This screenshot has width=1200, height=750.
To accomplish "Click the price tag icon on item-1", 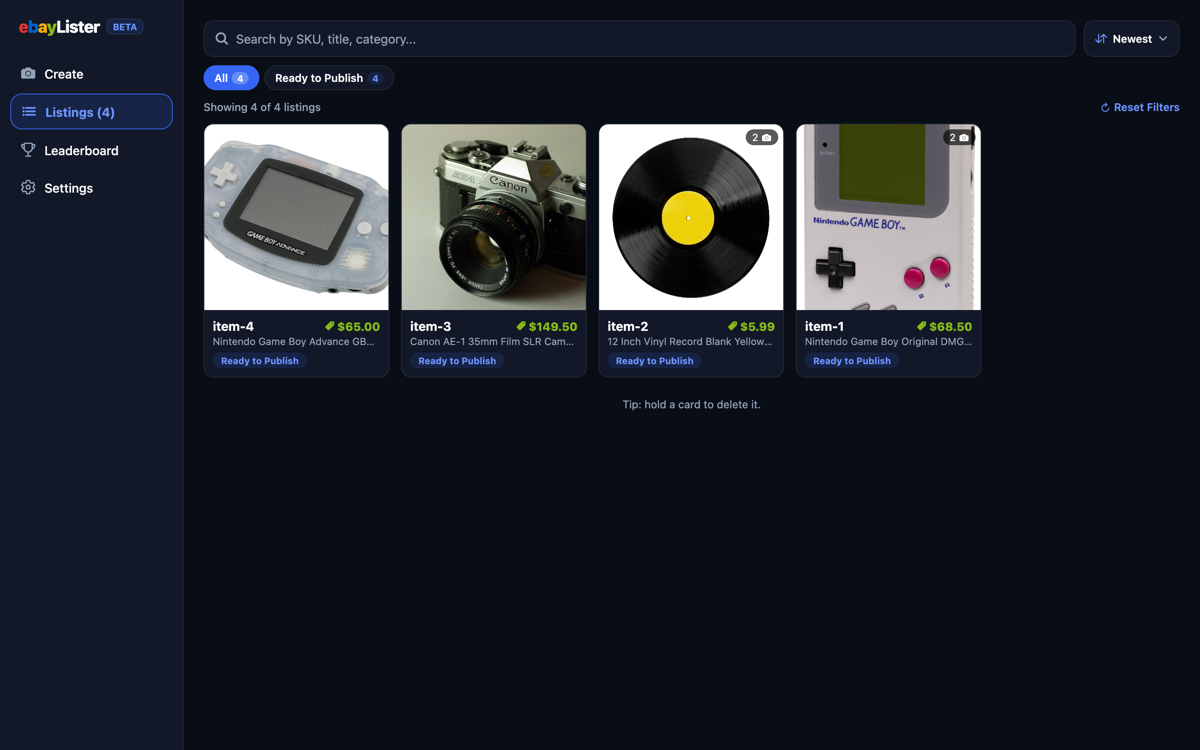I will [x=922, y=326].
